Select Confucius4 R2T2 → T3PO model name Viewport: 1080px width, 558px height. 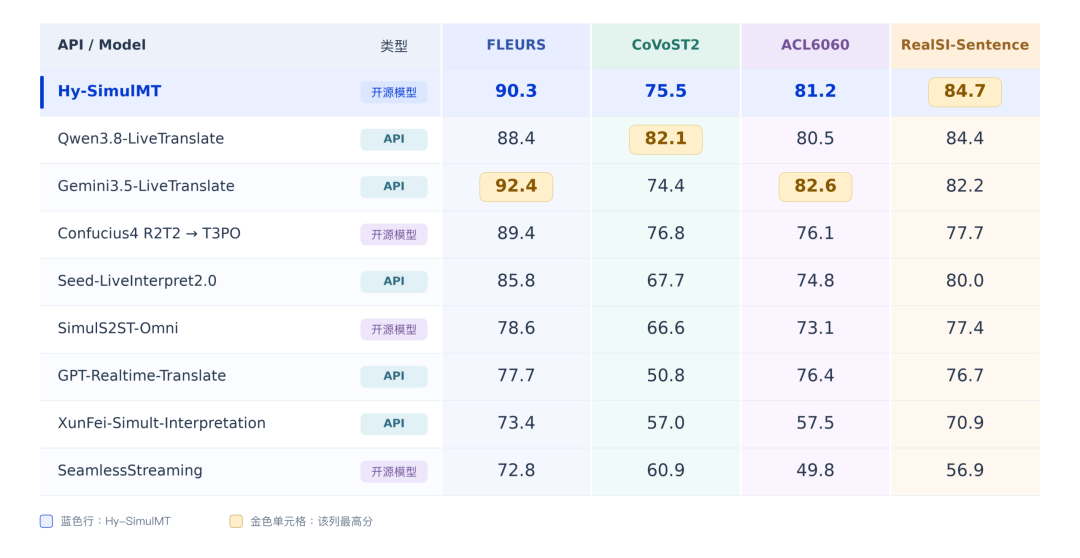click(149, 234)
